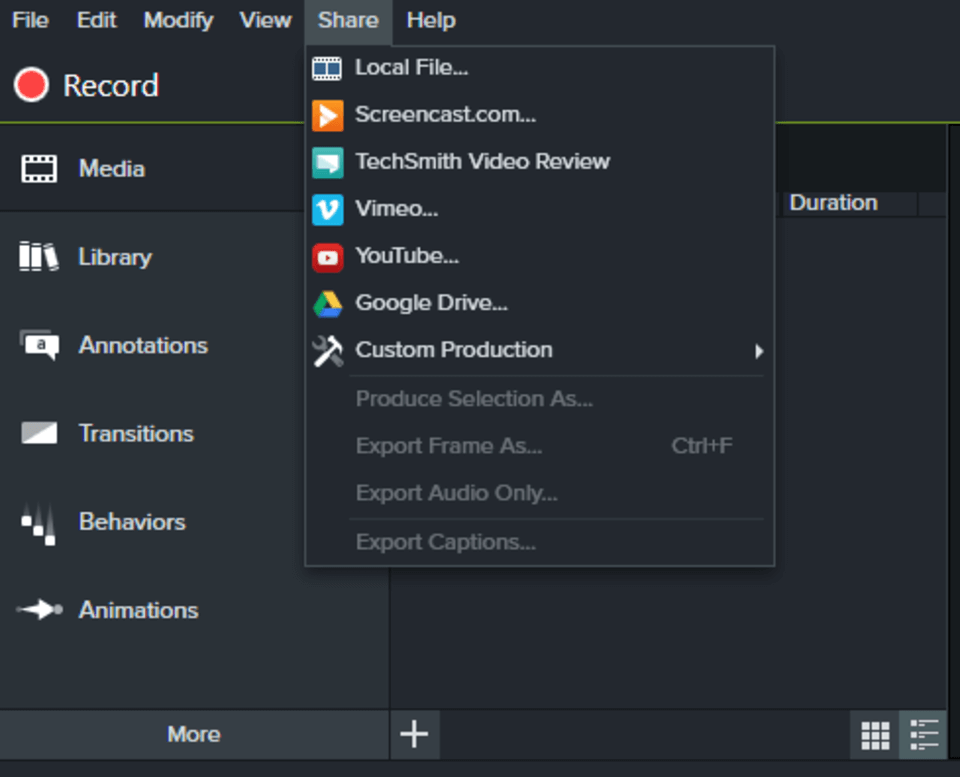Open the Media panel icon
The width and height of the screenshot is (960, 777).
pyautogui.click(x=39, y=169)
